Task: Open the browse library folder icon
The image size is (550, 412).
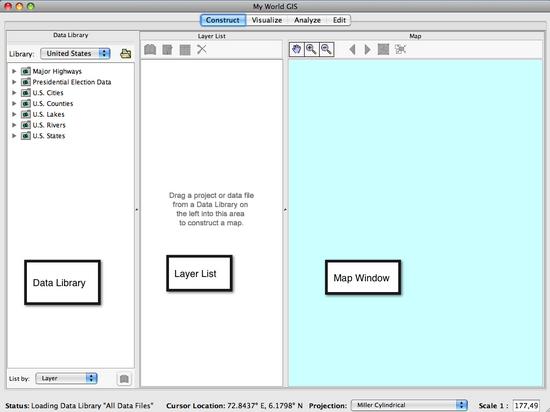Action: 126,54
